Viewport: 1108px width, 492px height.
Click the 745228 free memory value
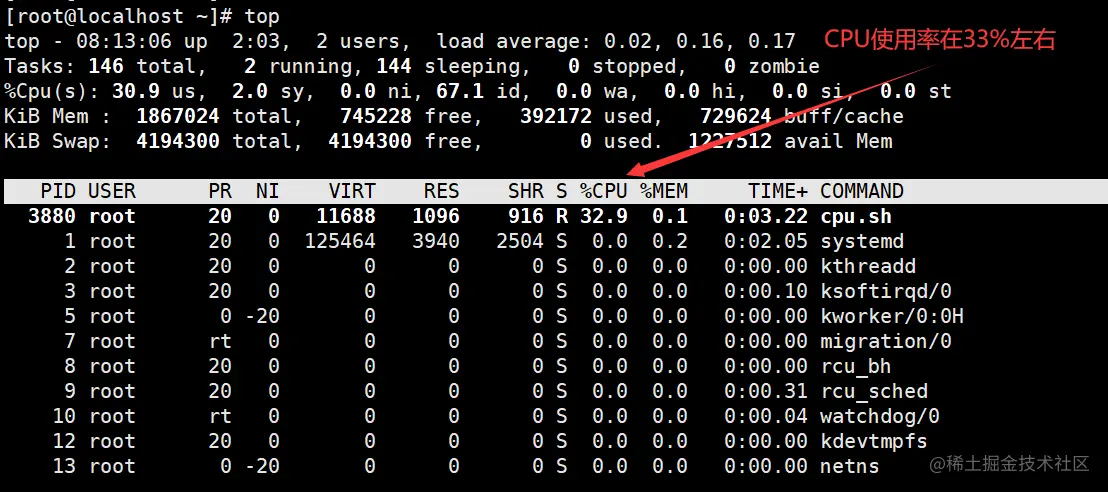(x=376, y=116)
